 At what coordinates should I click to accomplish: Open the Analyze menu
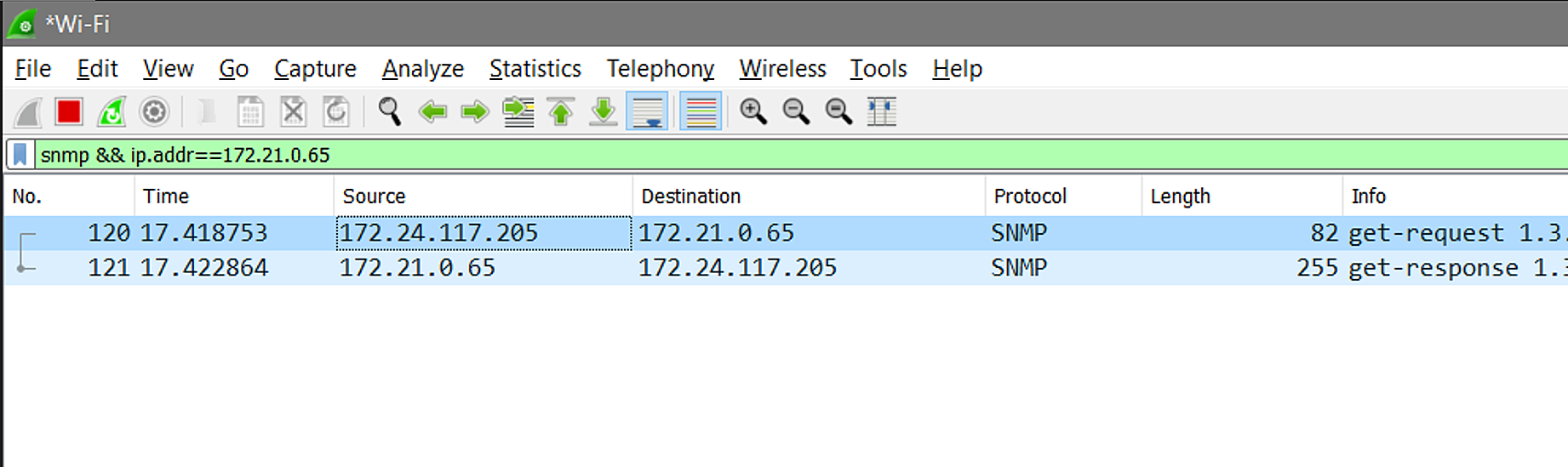422,69
